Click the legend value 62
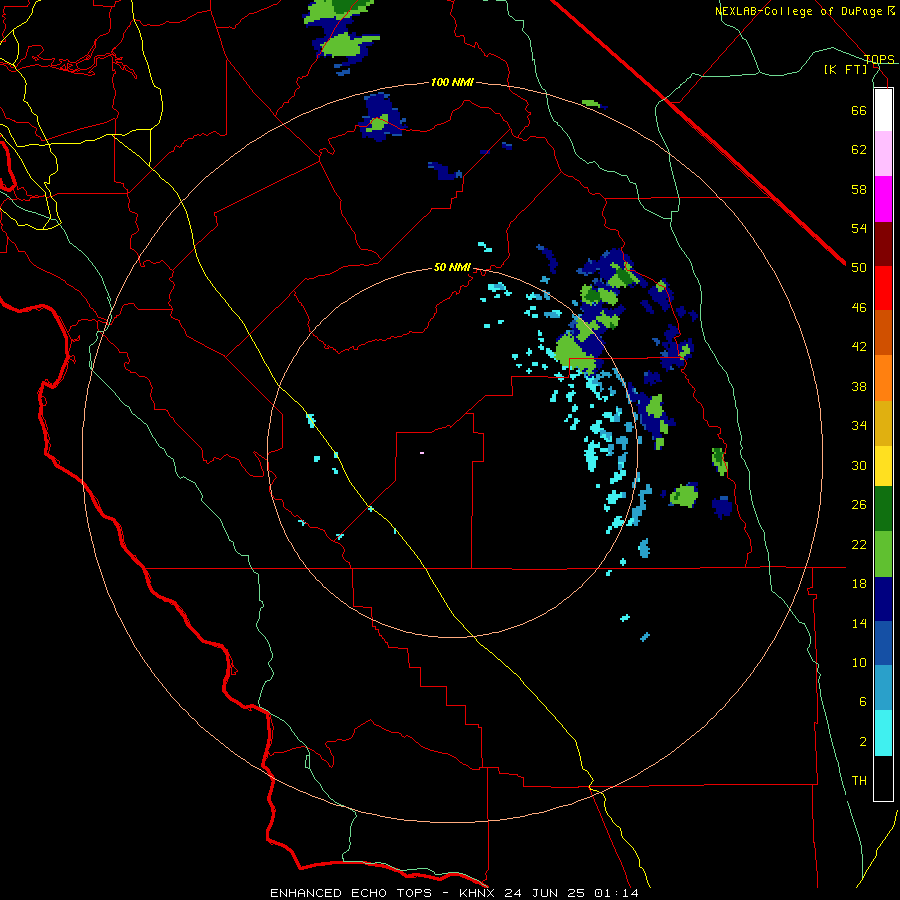This screenshot has height=900, width=900. click(859, 150)
